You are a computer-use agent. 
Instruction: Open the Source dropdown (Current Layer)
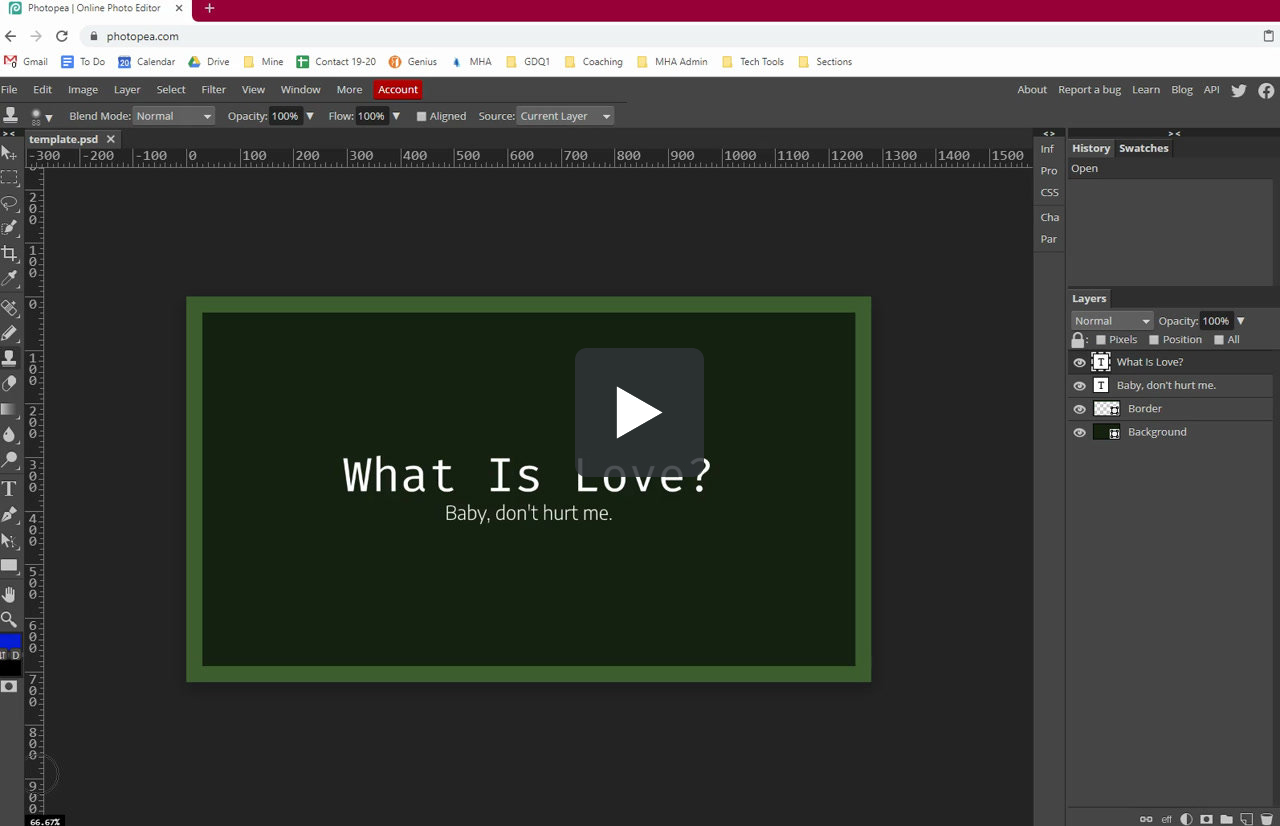[x=565, y=116]
